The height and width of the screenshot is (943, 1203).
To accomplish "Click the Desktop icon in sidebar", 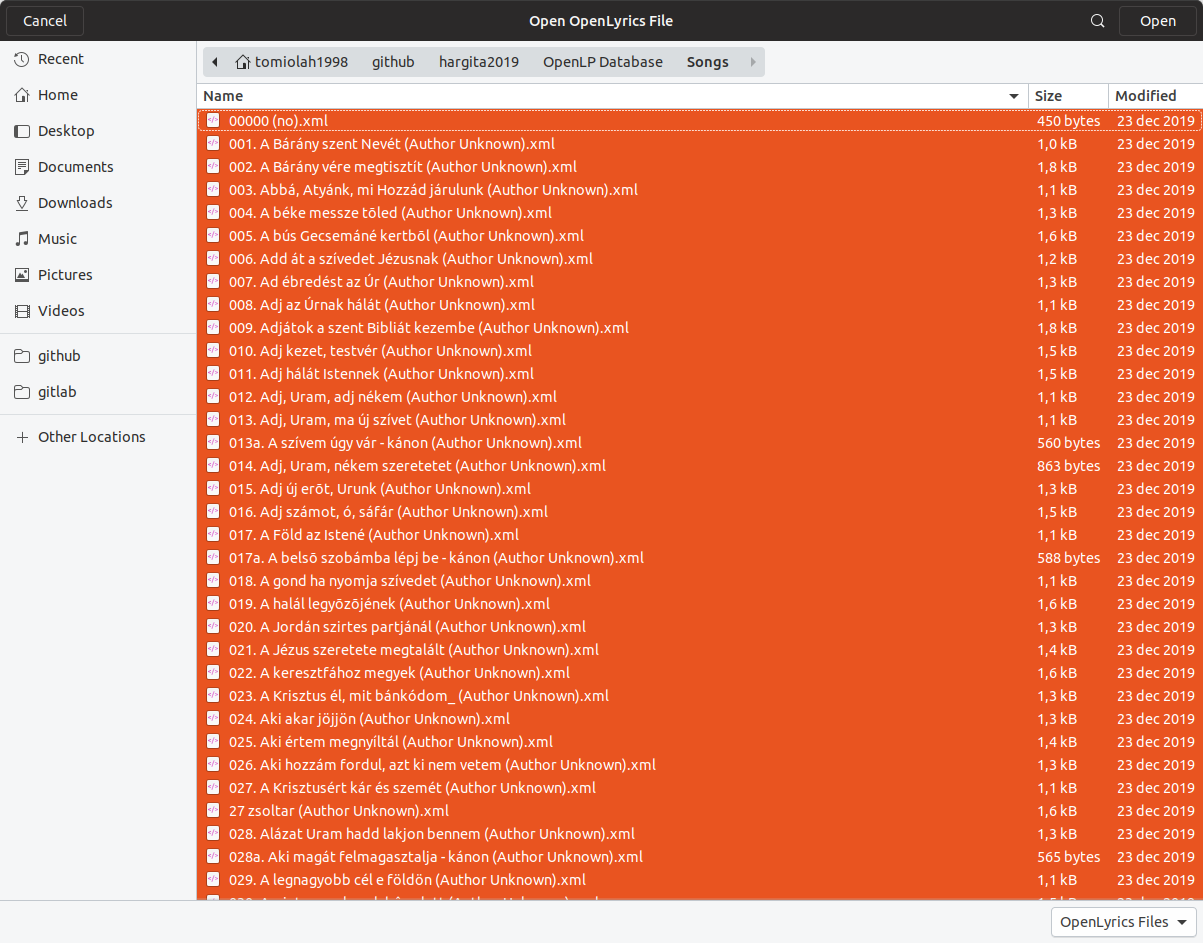I will (22, 131).
